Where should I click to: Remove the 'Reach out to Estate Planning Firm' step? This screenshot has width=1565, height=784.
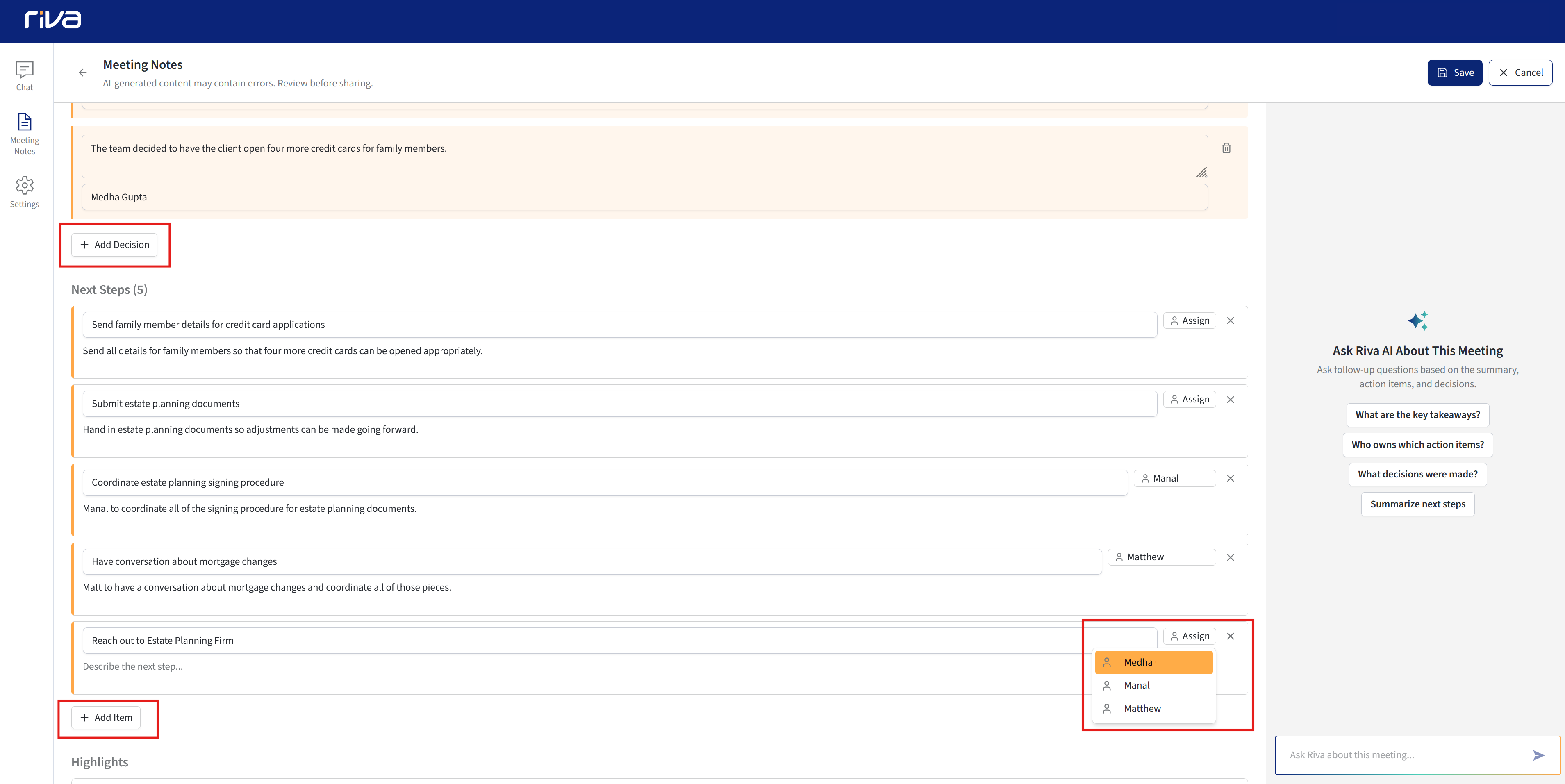tap(1230, 636)
